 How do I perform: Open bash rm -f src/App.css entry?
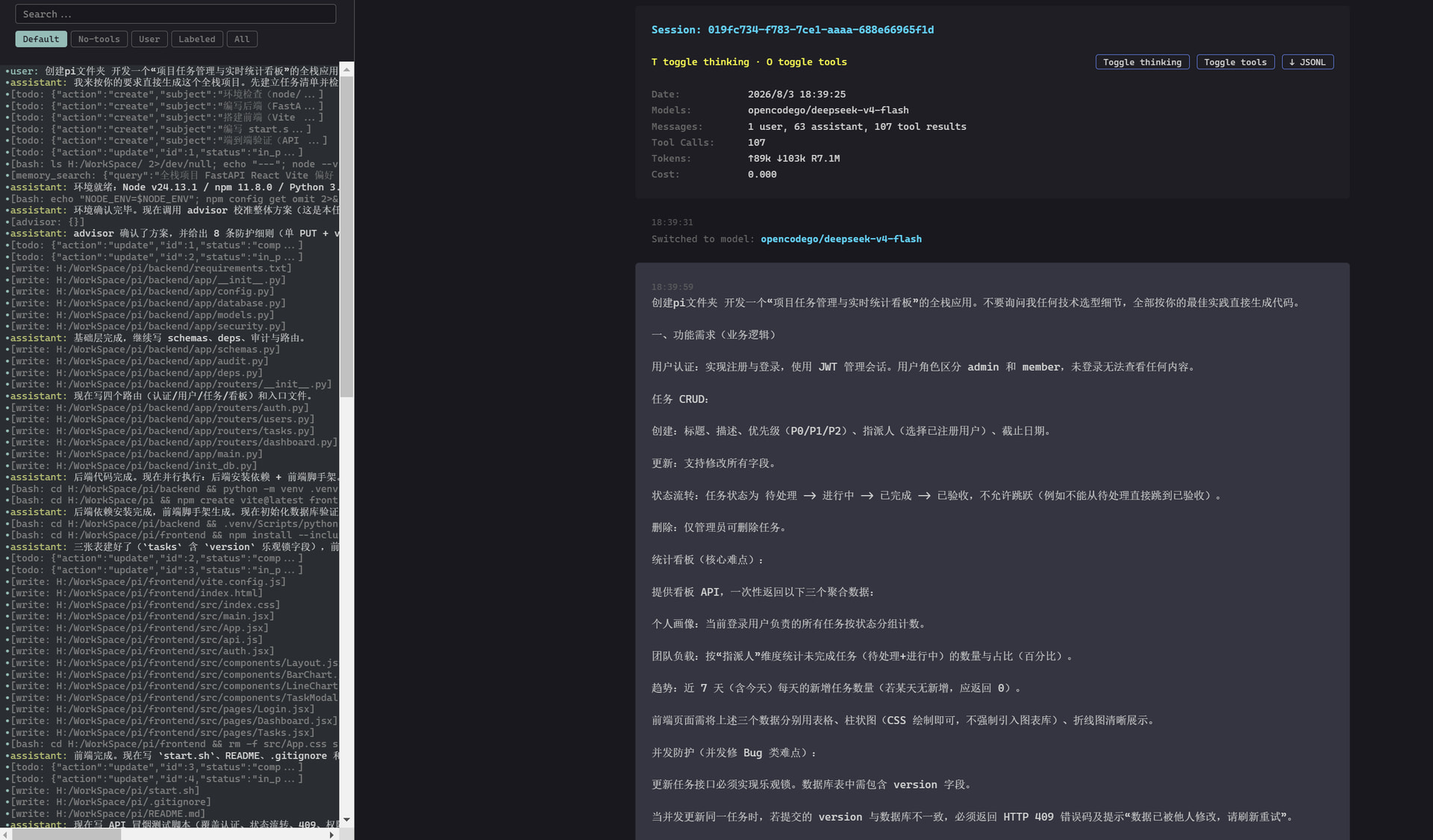point(174,744)
